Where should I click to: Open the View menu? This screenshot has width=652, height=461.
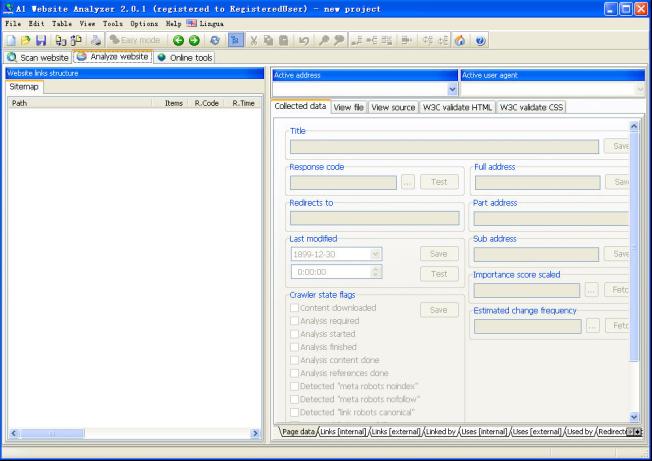(87, 24)
